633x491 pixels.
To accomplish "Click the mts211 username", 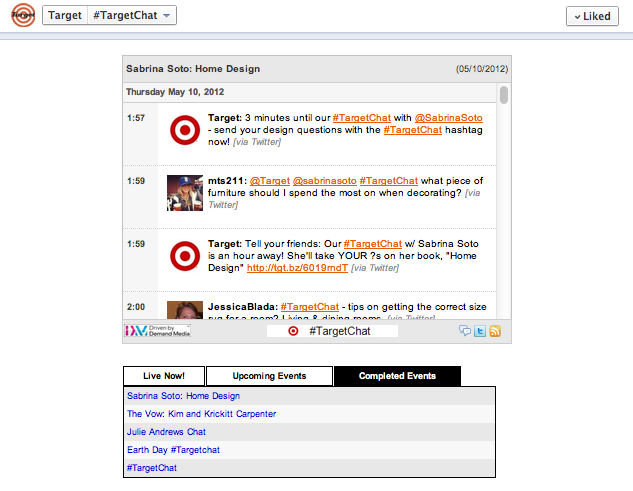I will click(227, 181).
